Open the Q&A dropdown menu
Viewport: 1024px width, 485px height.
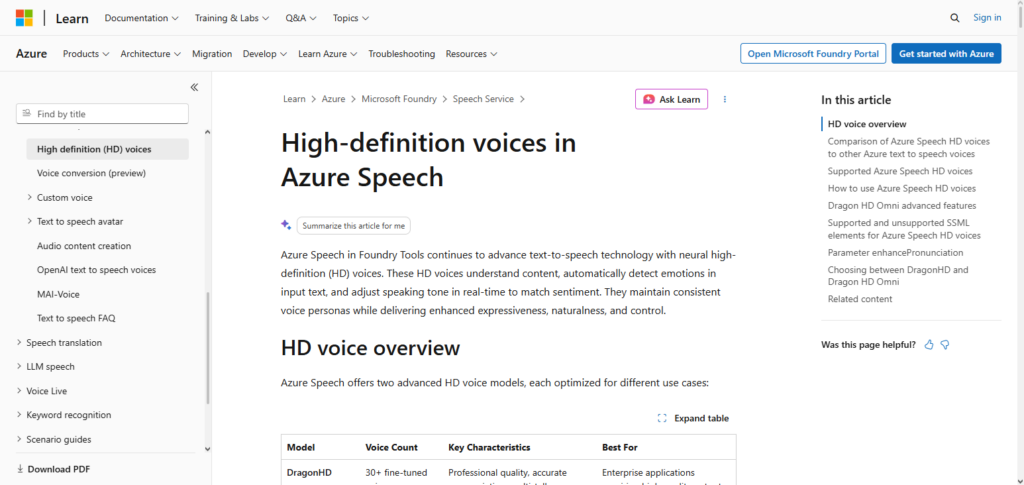pos(301,18)
